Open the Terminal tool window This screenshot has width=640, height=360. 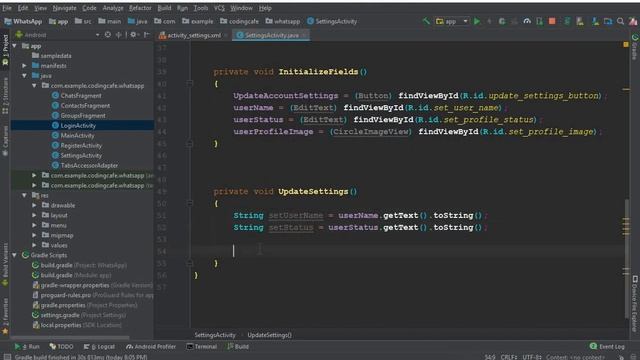[x=202, y=347]
